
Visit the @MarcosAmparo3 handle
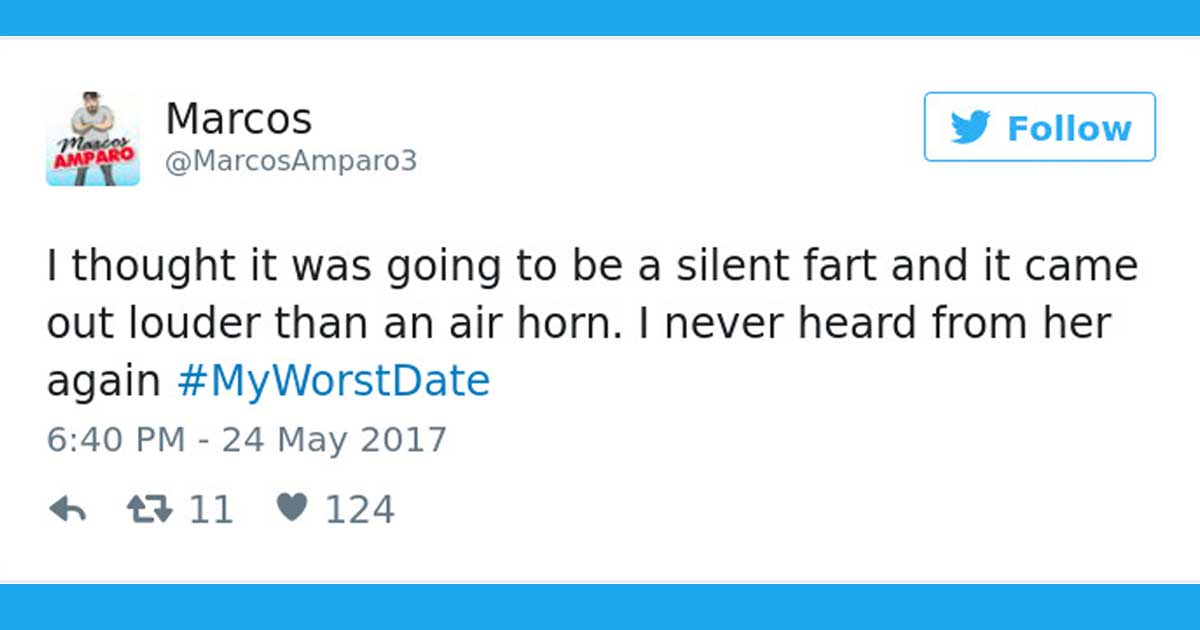(290, 162)
